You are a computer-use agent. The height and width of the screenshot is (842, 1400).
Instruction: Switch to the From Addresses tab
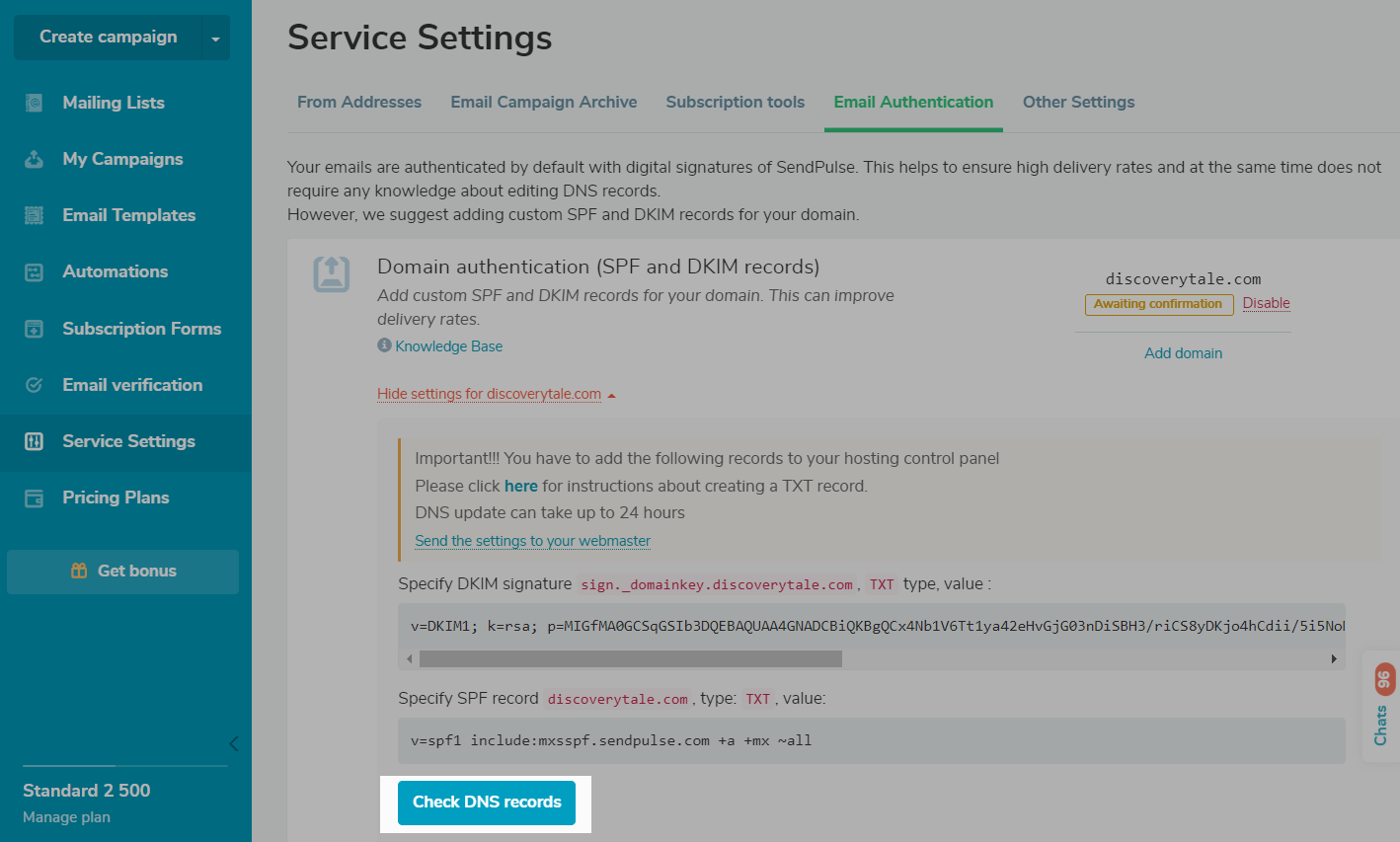(359, 102)
